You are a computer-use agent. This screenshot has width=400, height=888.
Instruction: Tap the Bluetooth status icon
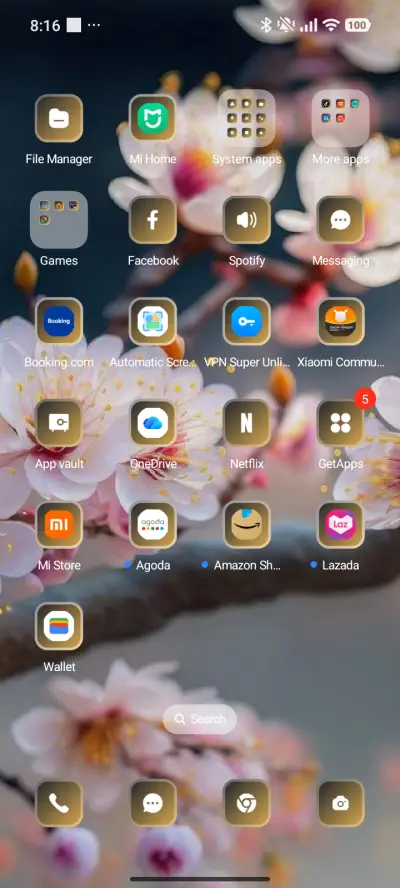pos(266,25)
